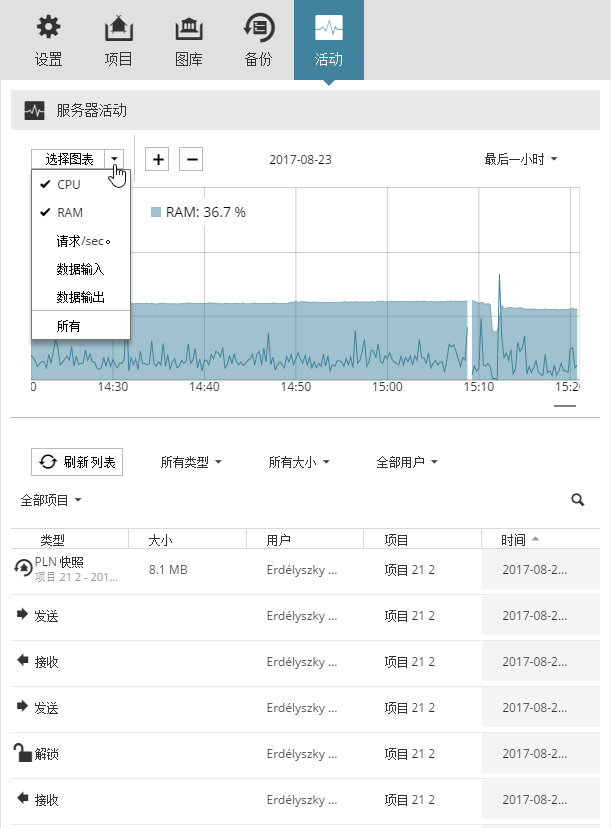Toggle 时间 column sort order
Screen dimensions: 611x828
click(x=520, y=540)
